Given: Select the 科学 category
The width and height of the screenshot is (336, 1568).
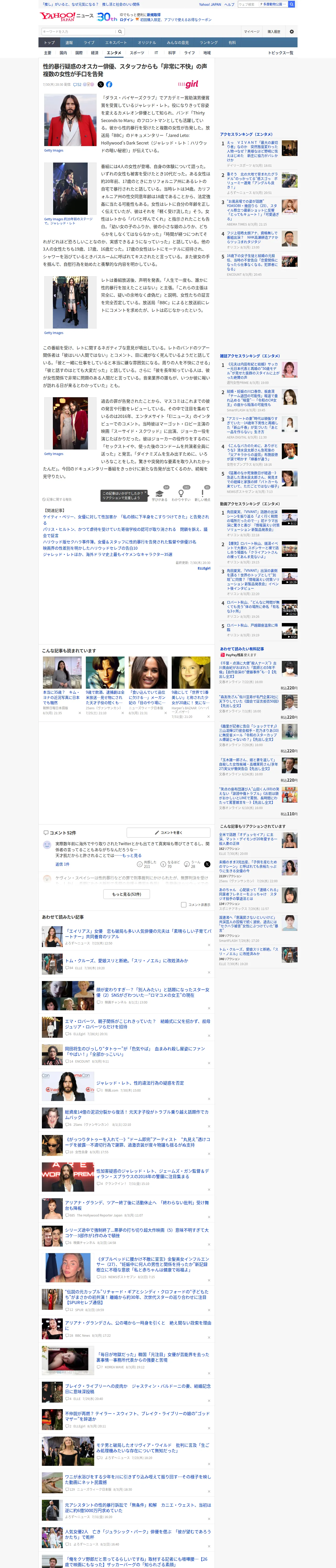Looking at the screenshot, I should click(x=172, y=53).
